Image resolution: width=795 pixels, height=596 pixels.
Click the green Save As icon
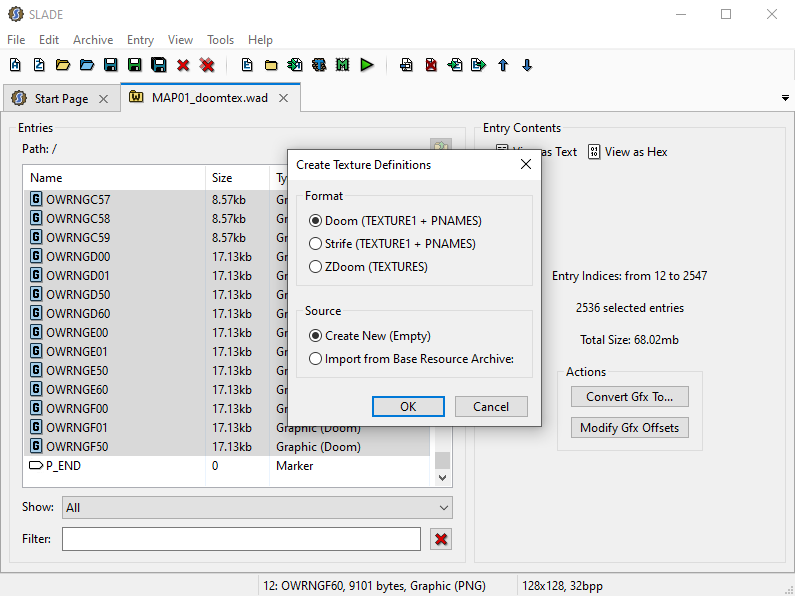(x=135, y=65)
